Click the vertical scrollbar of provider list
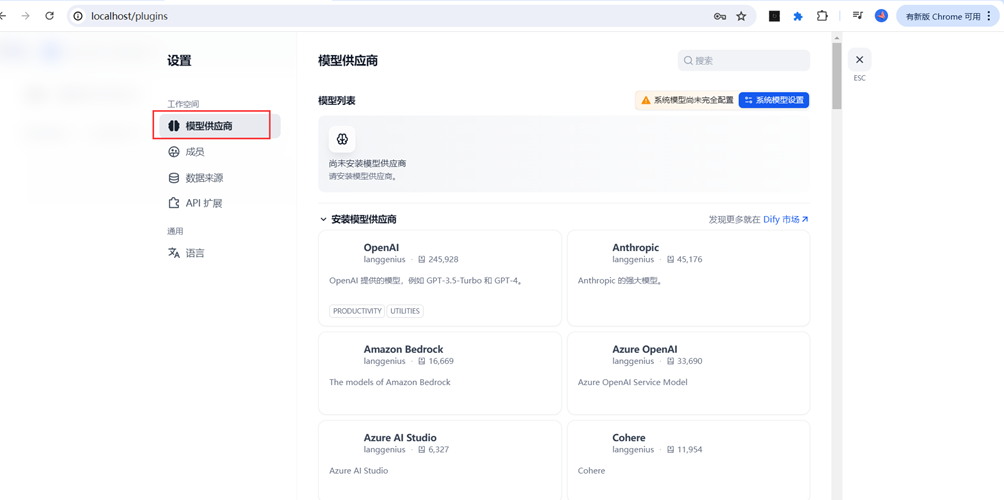The width and height of the screenshot is (1004, 500). point(836,76)
